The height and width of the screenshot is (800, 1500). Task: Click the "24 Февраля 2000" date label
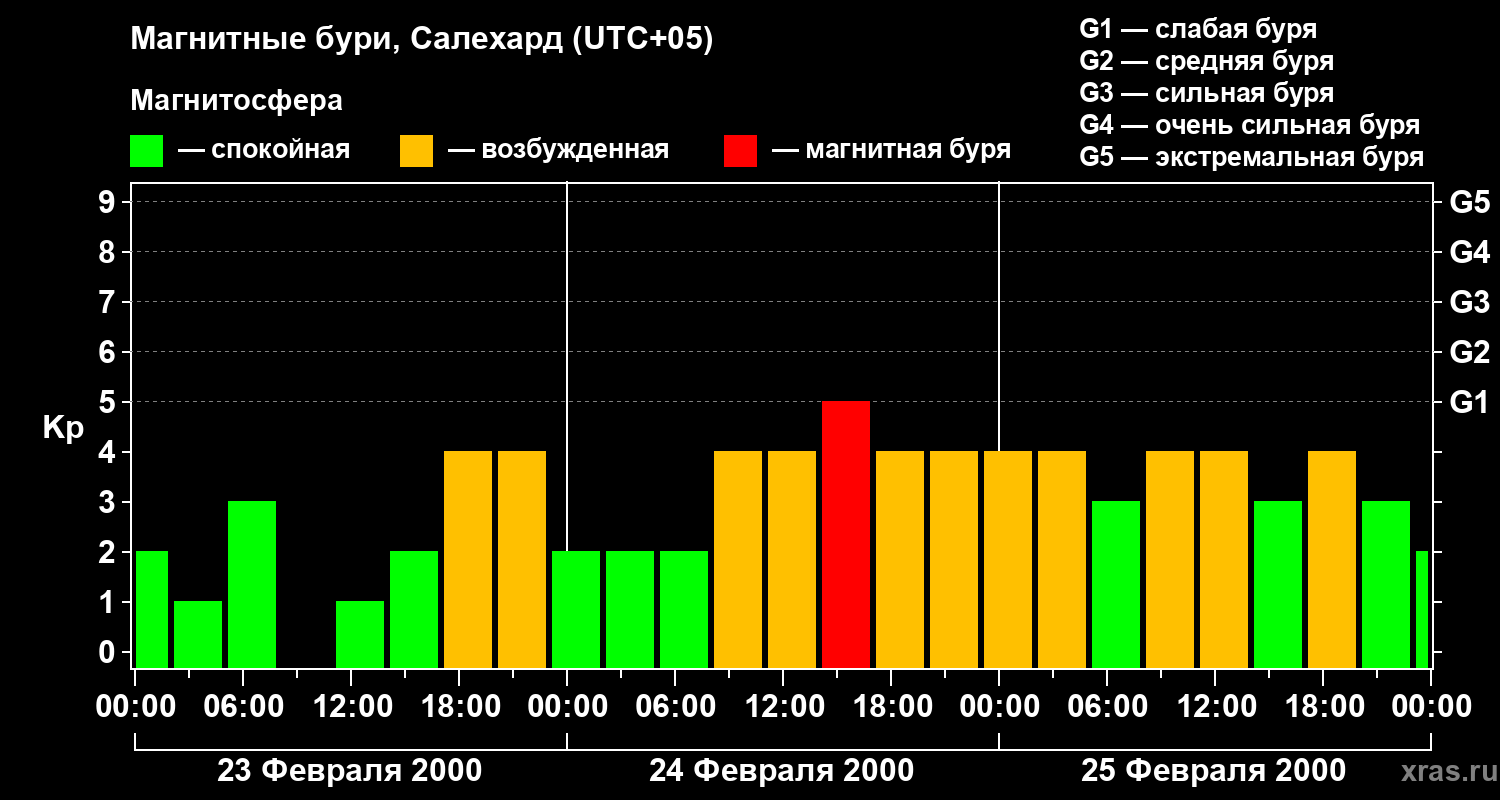[x=782, y=771]
